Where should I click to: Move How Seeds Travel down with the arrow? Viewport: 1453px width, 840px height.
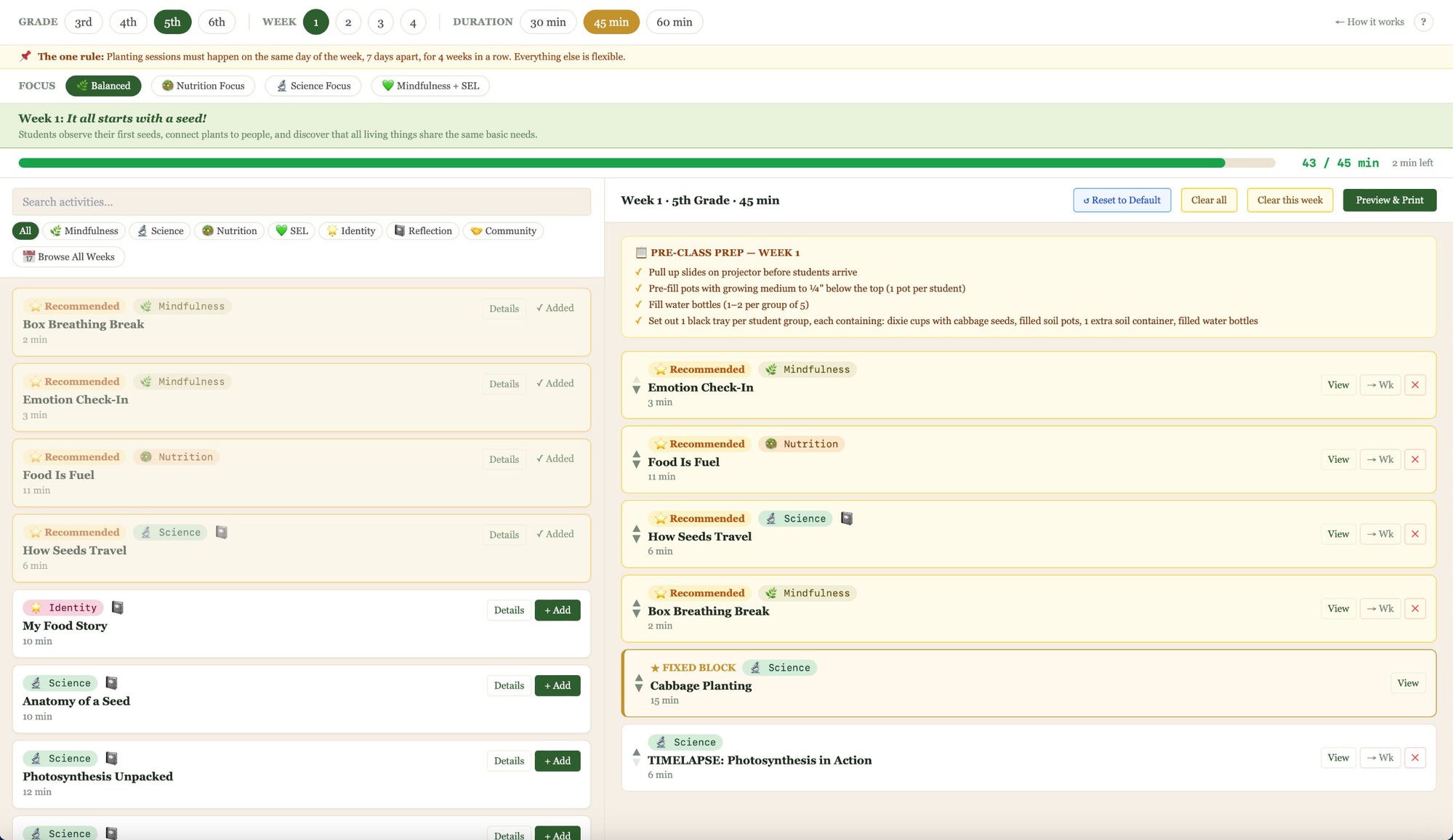point(636,539)
